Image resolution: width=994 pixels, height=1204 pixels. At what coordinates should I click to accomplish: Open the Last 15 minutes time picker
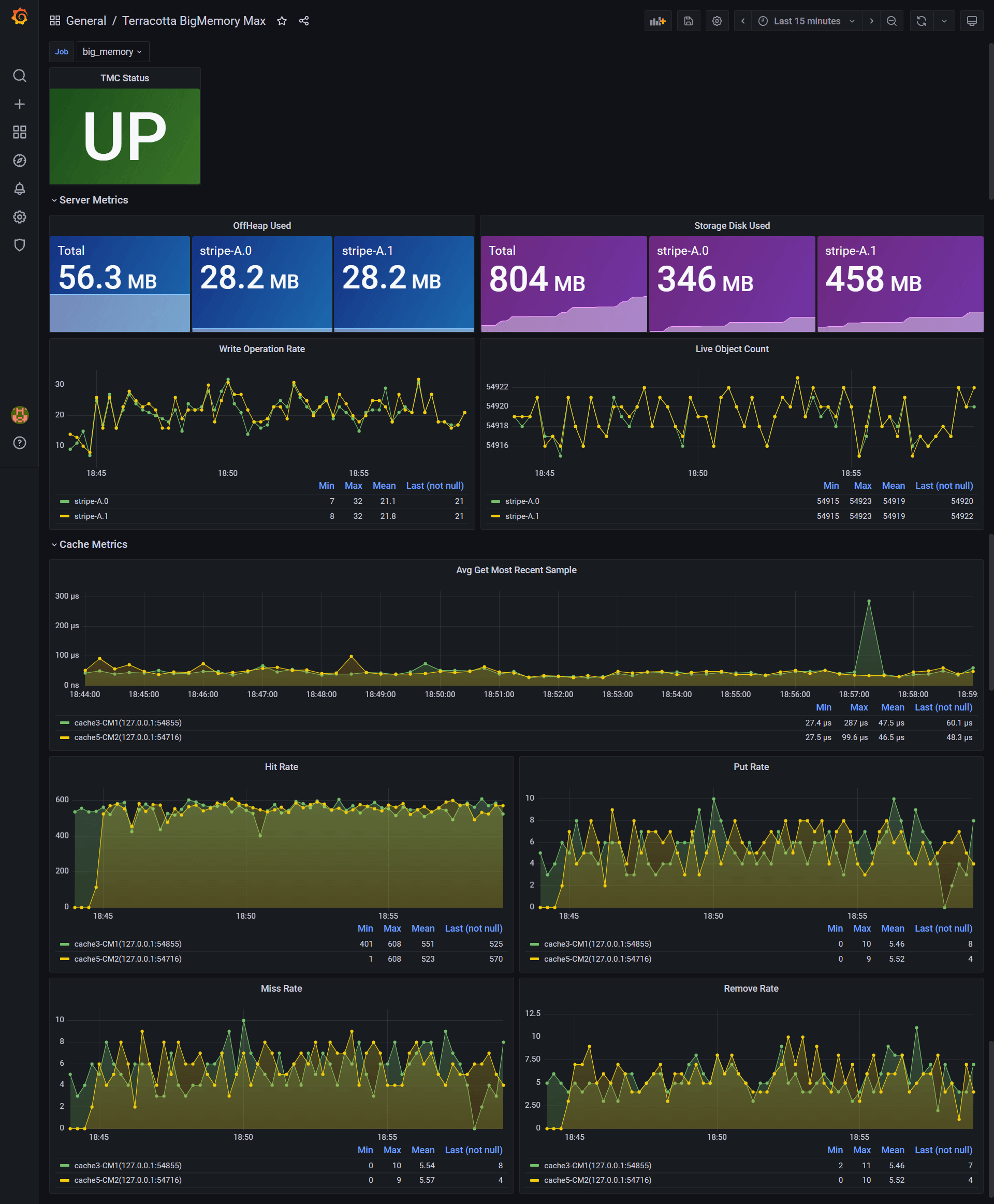coord(807,21)
